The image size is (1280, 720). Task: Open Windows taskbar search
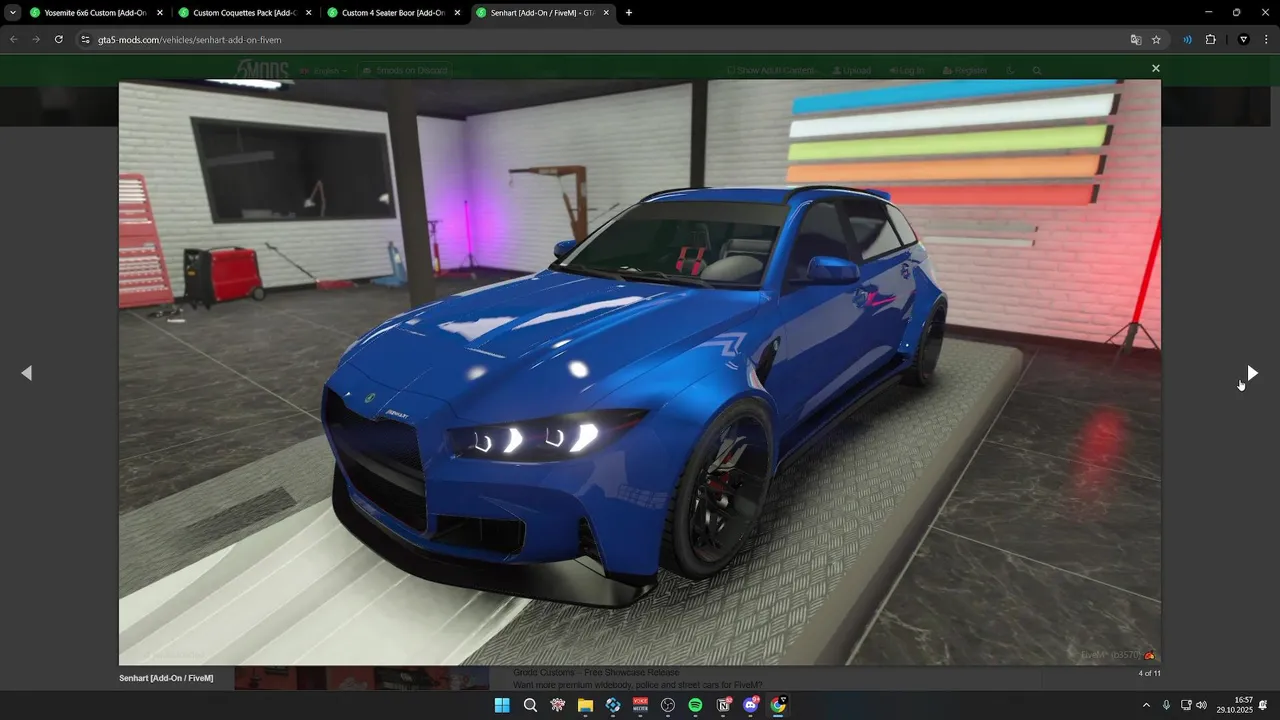click(530, 705)
